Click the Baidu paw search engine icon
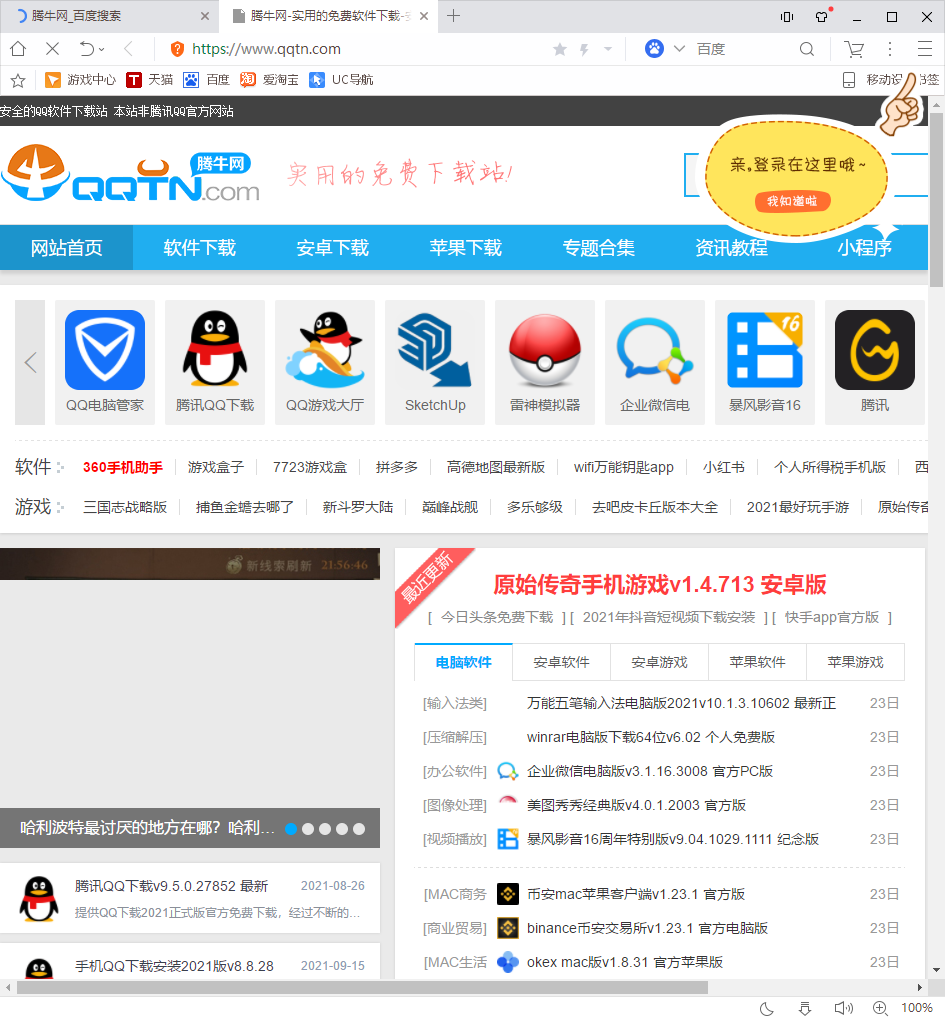This screenshot has height=1020, width=945. pos(654,49)
